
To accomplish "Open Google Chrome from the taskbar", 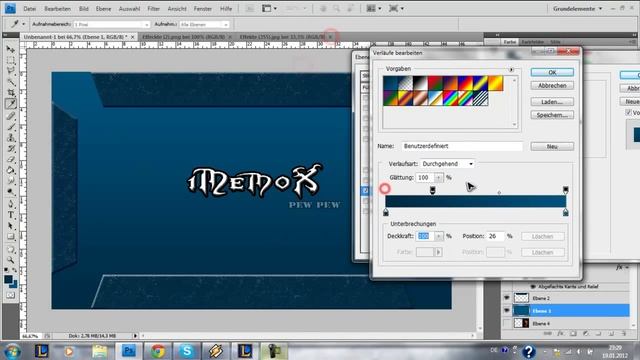I will [x=158, y=351].
